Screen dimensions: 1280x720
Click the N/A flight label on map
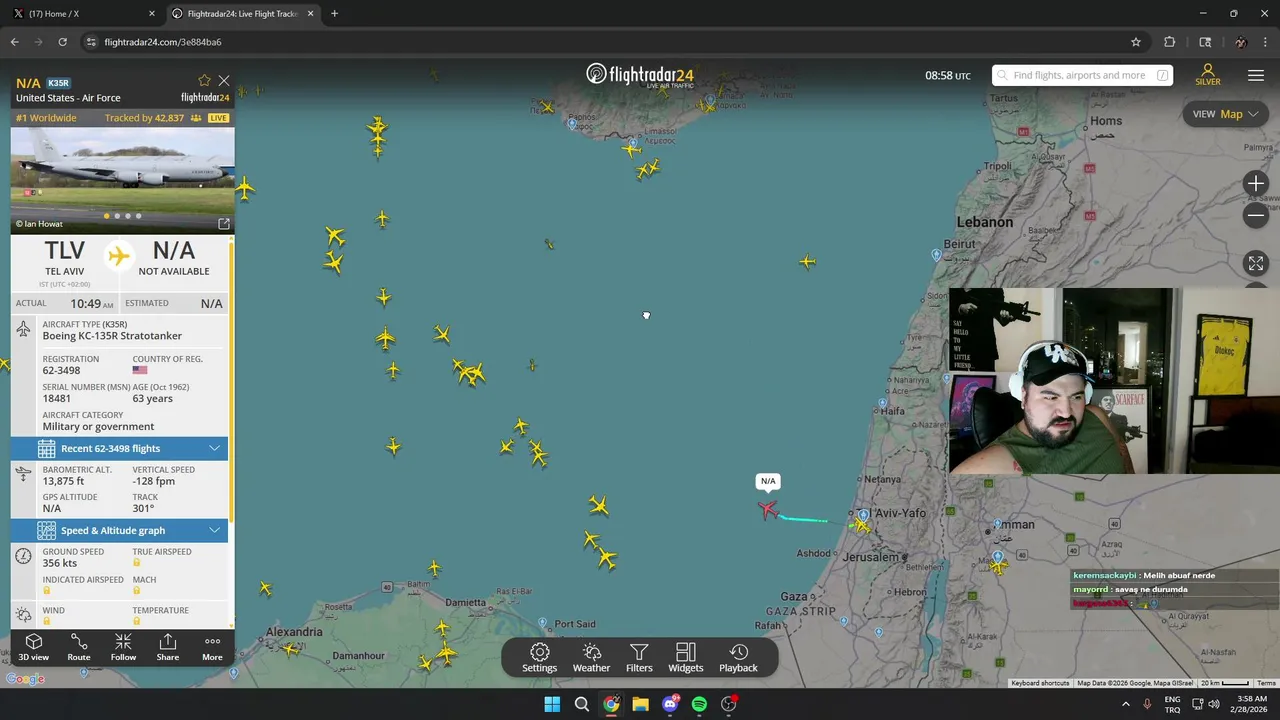[x=768, y=481]
